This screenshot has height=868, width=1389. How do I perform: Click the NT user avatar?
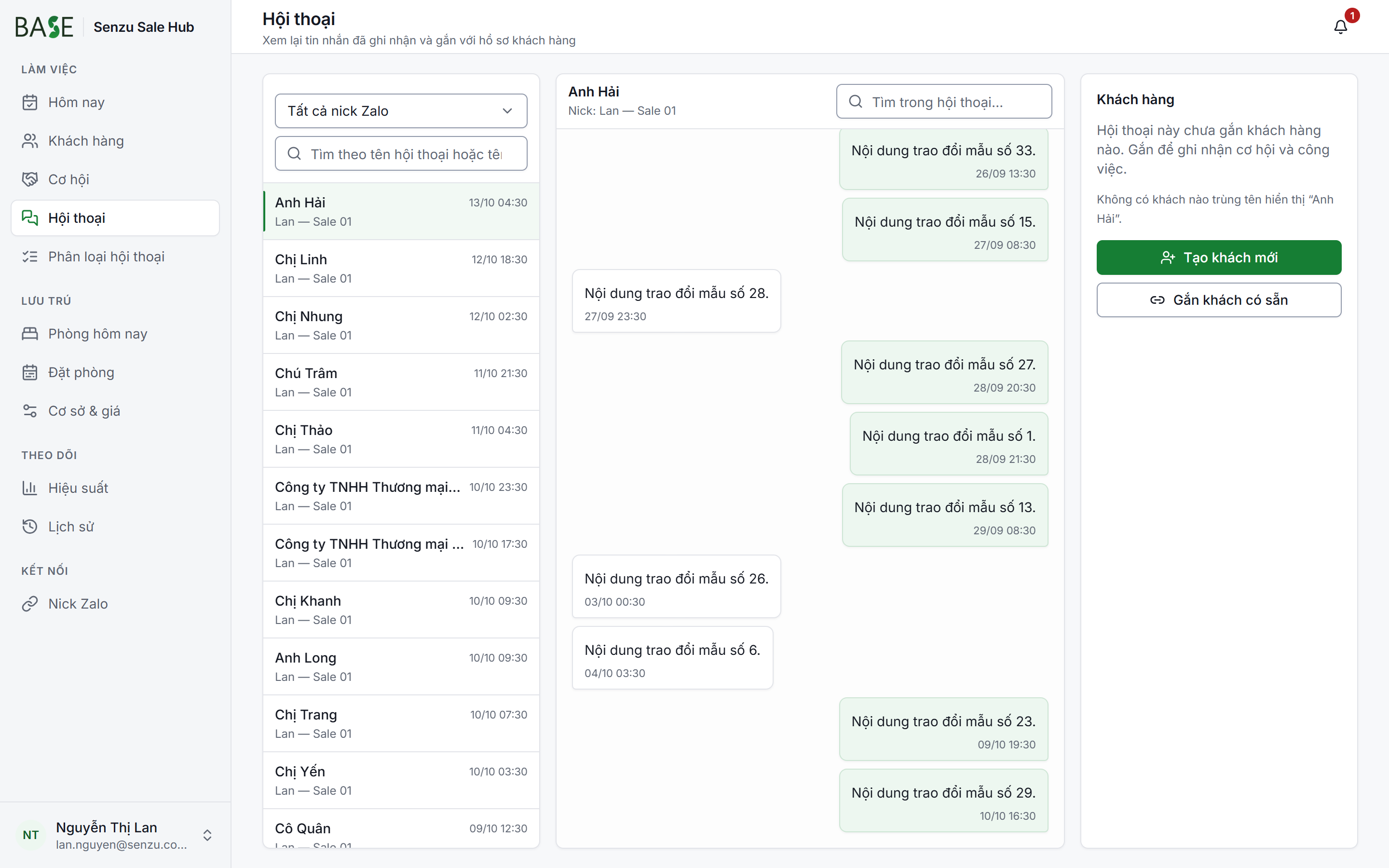[31, 835]
